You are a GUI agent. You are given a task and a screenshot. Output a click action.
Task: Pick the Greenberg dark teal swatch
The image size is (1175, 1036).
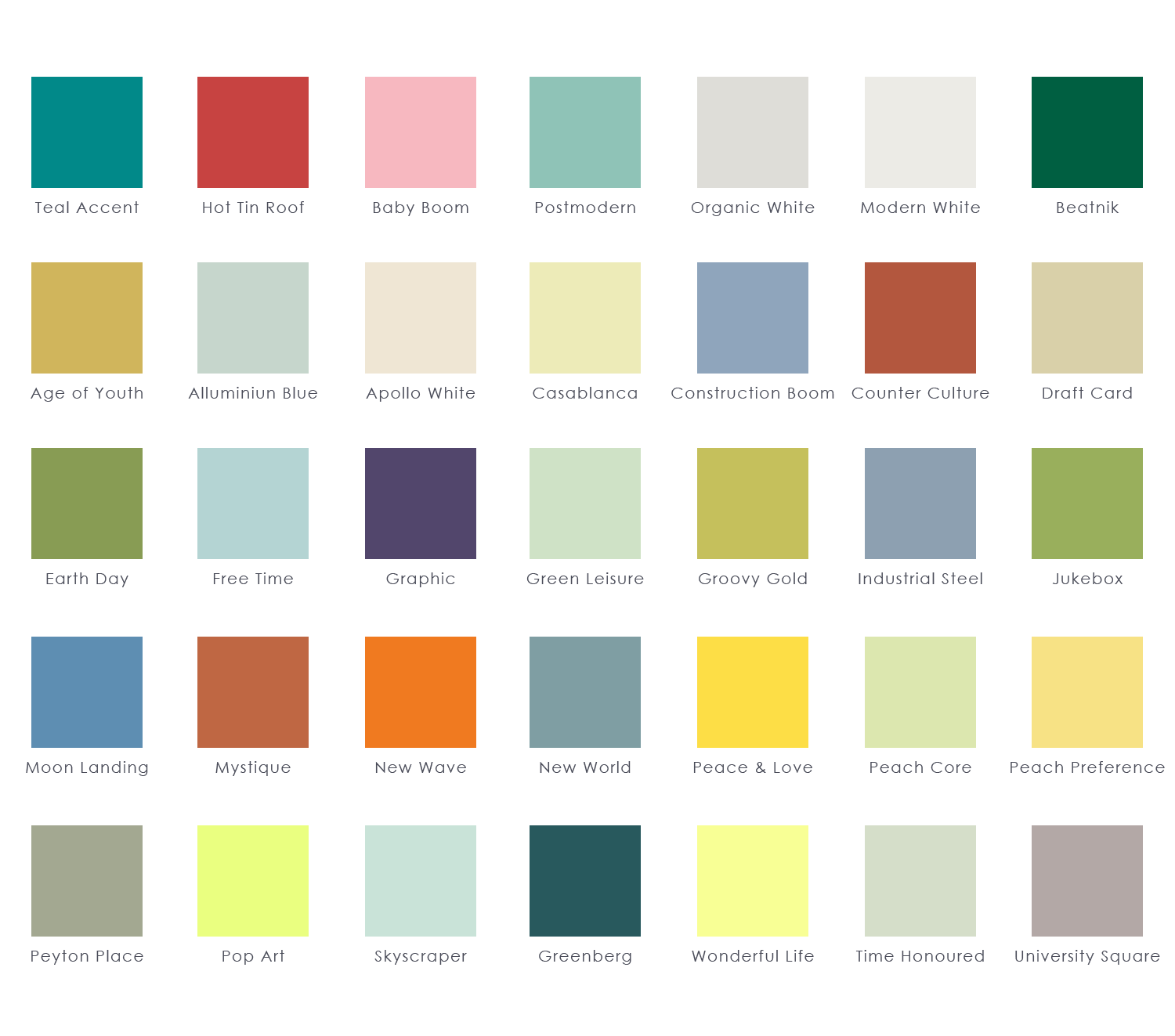(585, 881)
